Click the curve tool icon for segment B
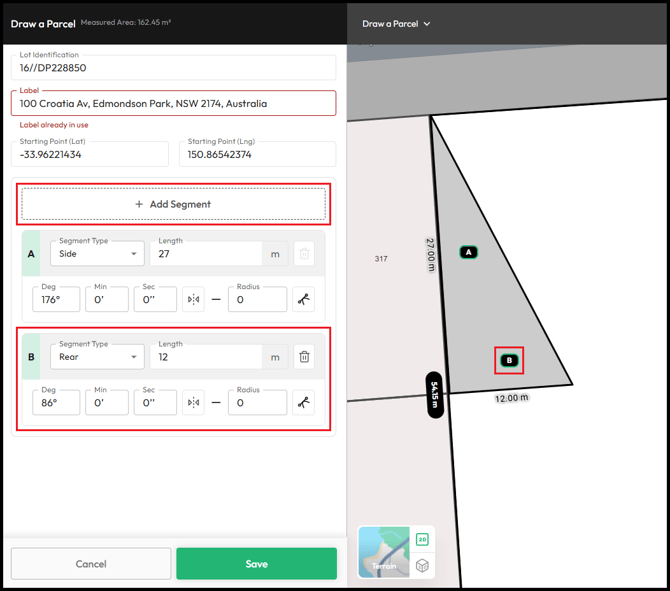670x591 pixels. [x=304, y=403]
